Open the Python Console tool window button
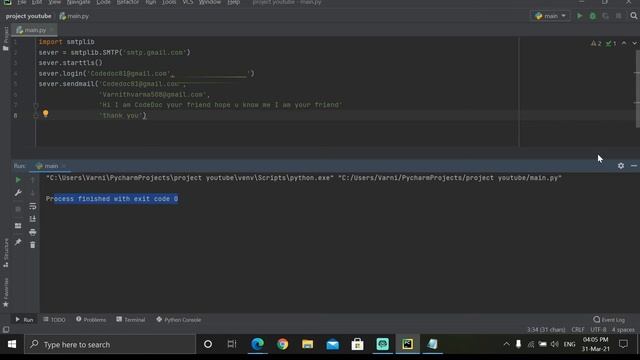Viewport: 640px width, 360px height. coord(178,320)
